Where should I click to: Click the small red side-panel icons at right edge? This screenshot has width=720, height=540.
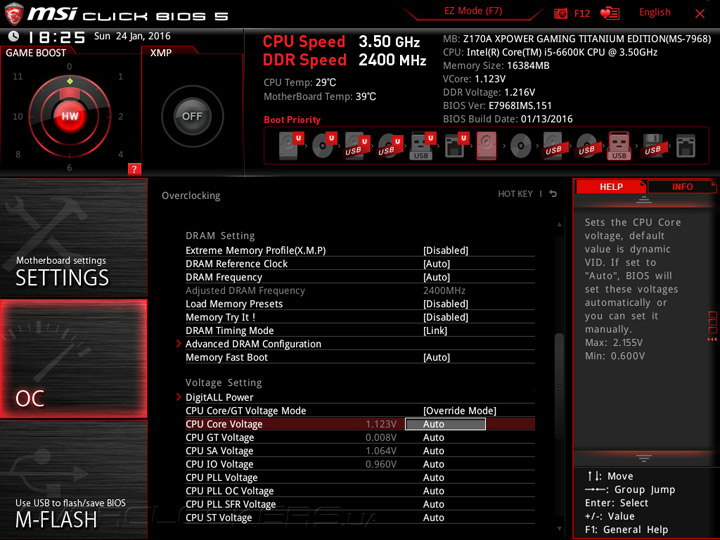(713, 326)
